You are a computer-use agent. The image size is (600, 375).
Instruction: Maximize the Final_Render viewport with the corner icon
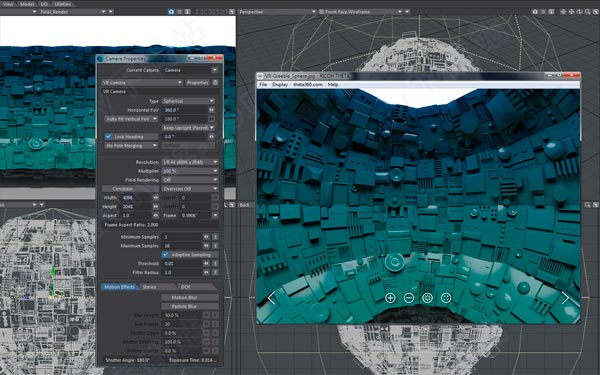click(x=232, y=12)
